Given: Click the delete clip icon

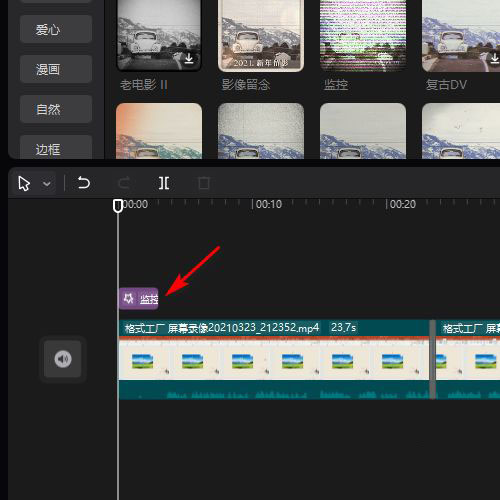Looking at the screenshot, I should tap(204, 183).
